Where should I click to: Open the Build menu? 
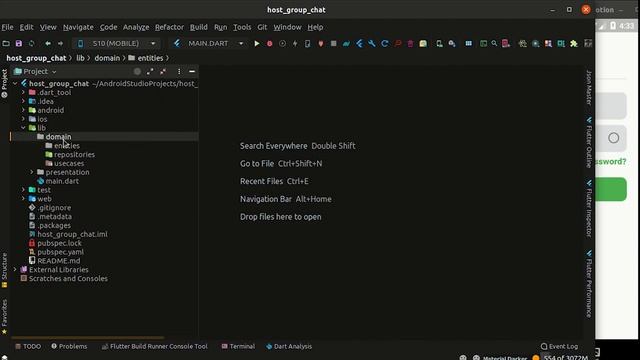pos(199,27)
